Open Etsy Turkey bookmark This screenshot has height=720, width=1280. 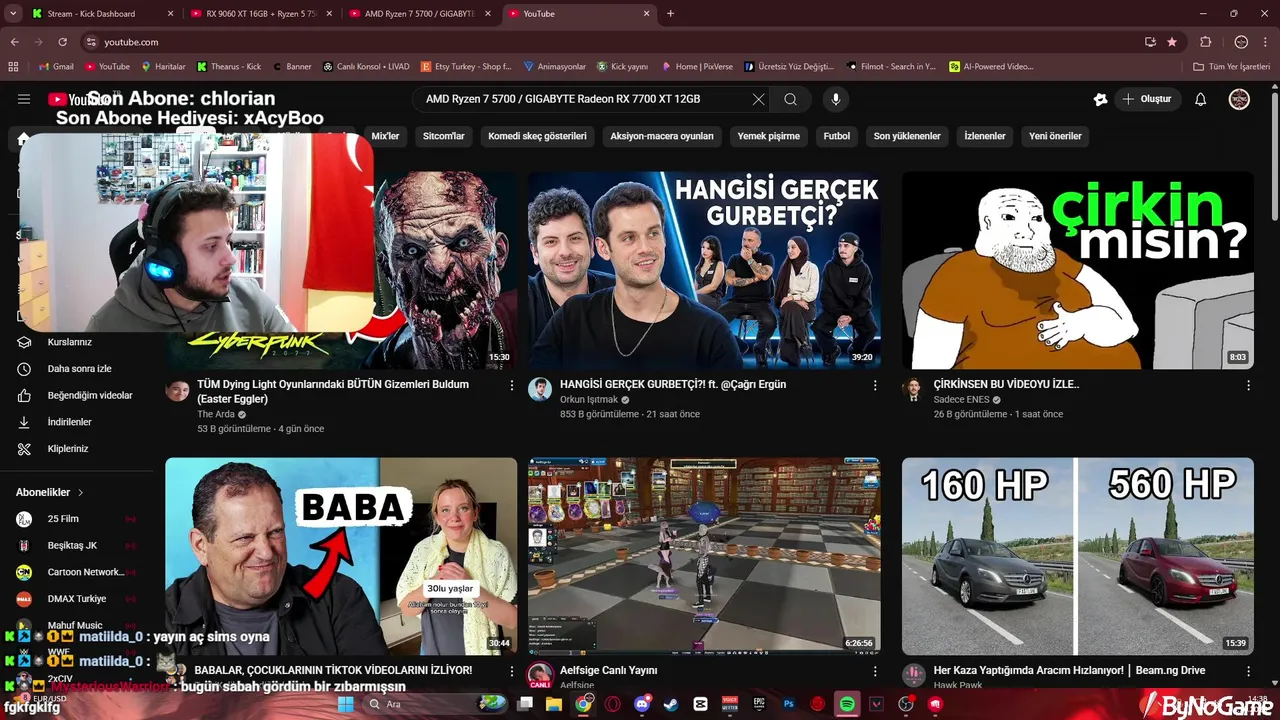coord(467,67)
